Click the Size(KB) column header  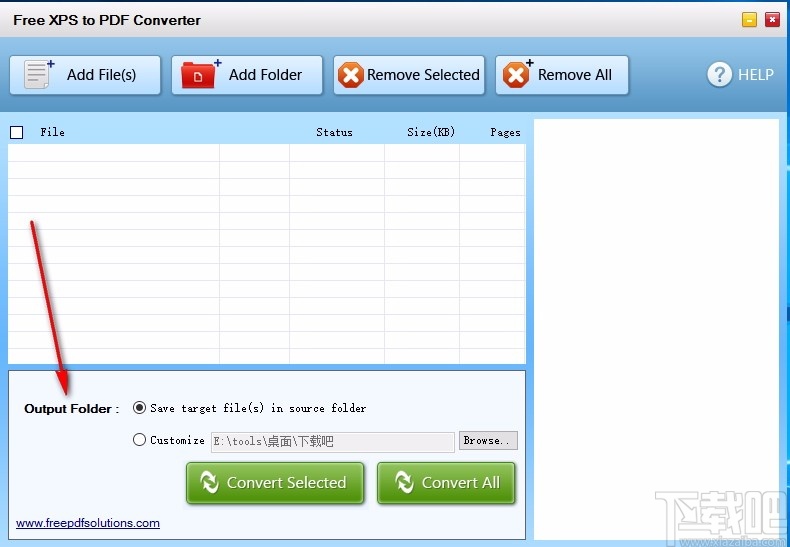coord(431,132)
